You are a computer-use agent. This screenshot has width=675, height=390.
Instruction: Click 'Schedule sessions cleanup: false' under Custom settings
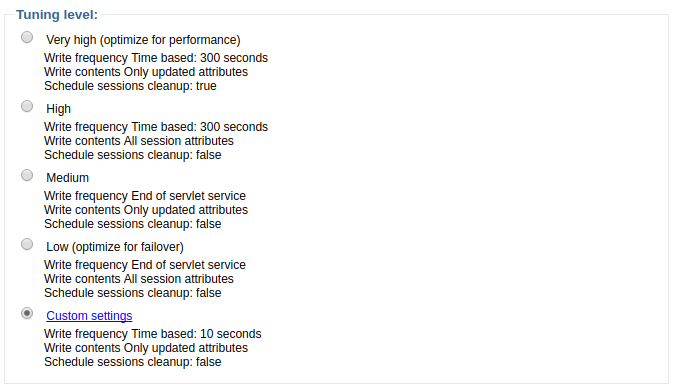pos(133,362)
